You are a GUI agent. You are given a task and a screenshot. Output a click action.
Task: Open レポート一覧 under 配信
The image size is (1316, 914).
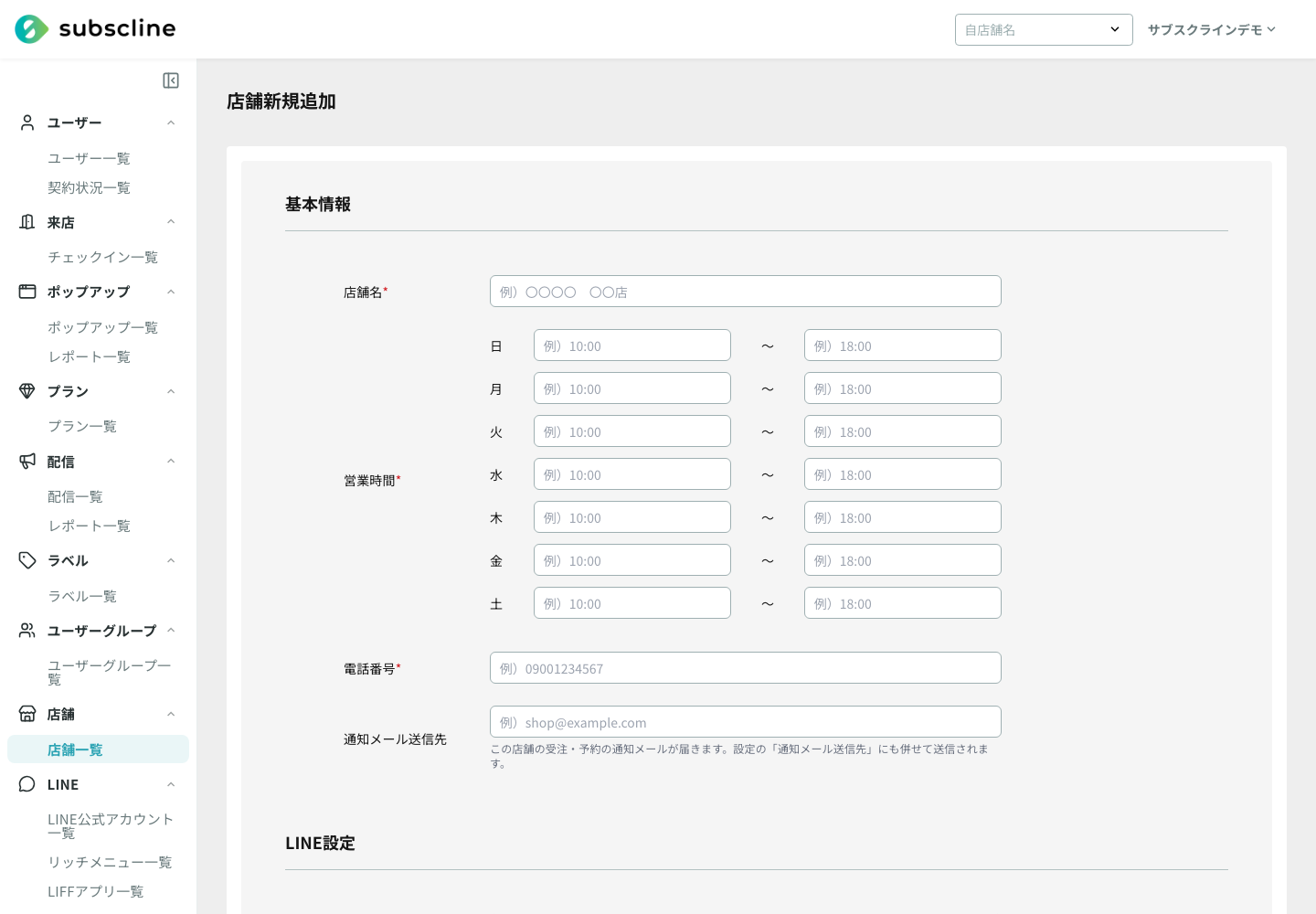[89, 526]
